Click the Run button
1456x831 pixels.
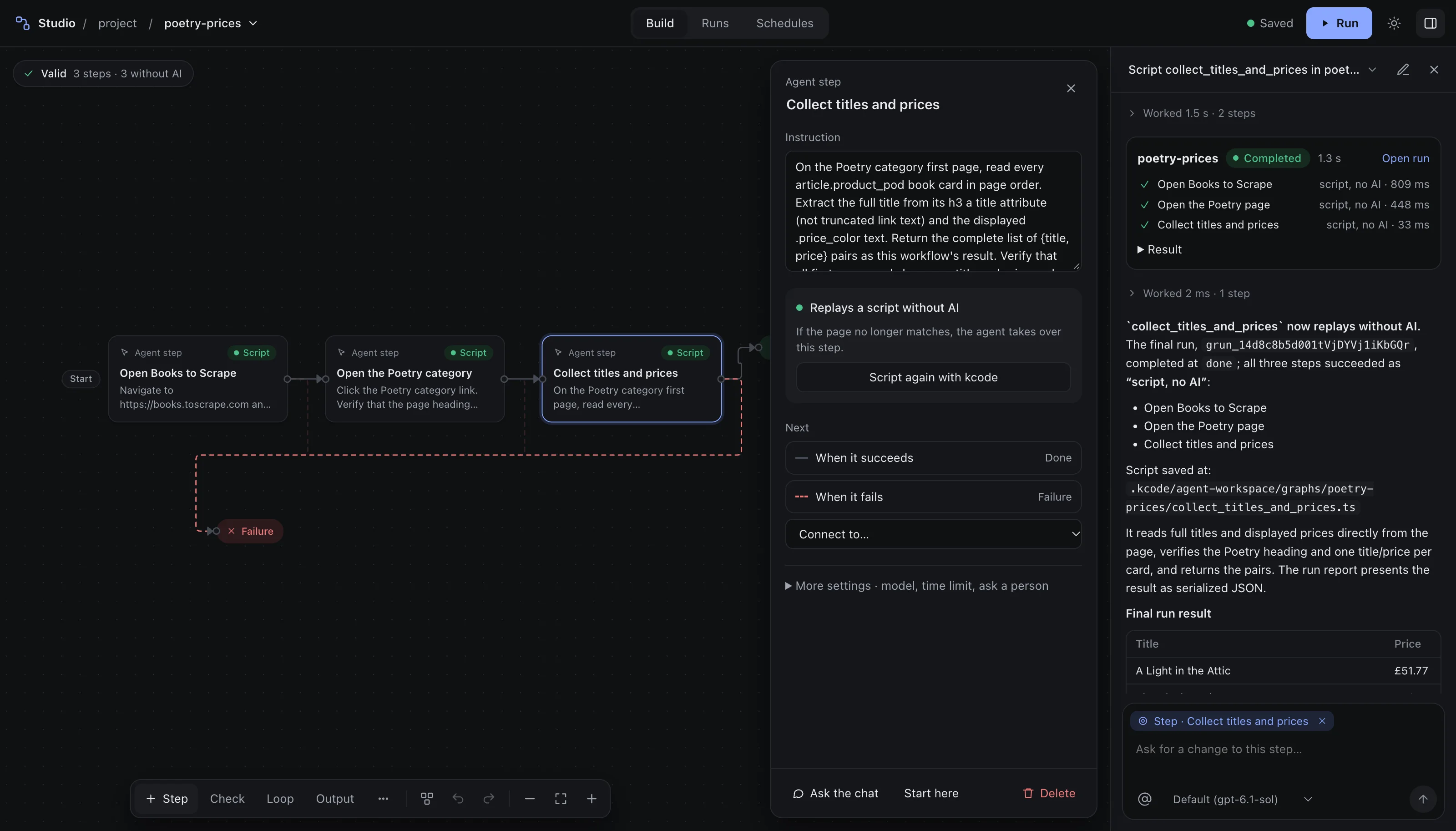pos(1339,23)
